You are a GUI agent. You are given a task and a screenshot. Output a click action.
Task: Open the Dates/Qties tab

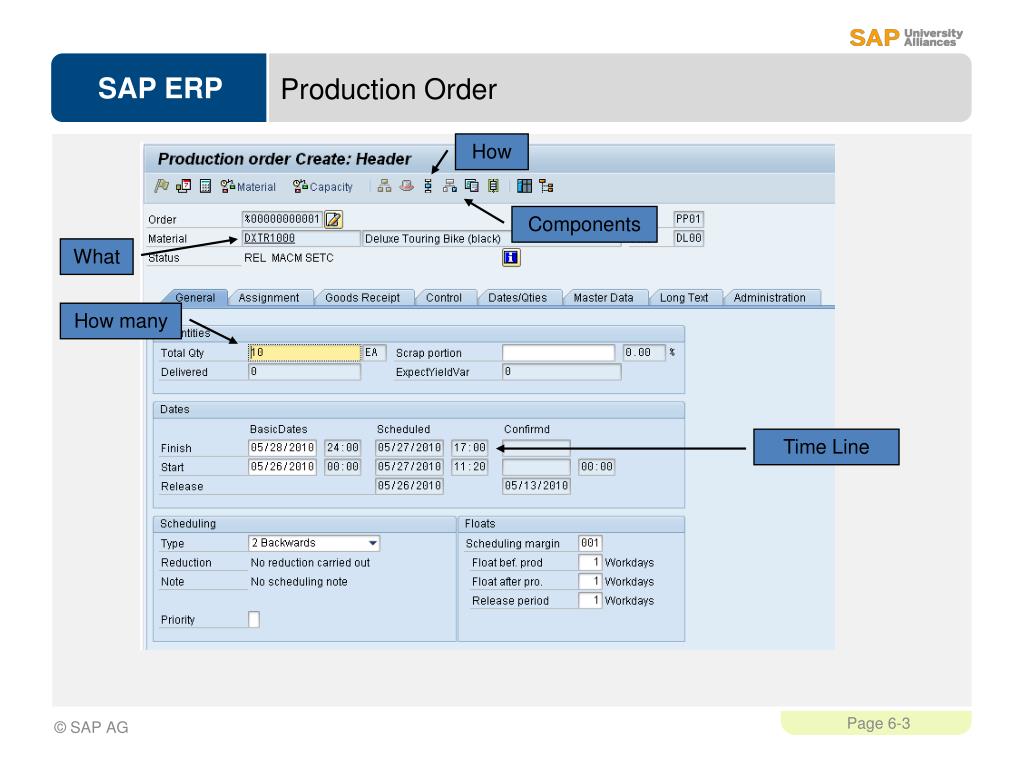click(x=517, y=298)
